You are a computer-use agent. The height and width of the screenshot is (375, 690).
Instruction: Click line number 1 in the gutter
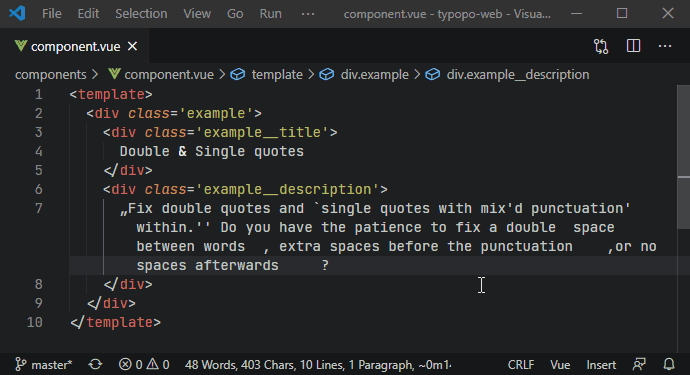click(39, 94)
